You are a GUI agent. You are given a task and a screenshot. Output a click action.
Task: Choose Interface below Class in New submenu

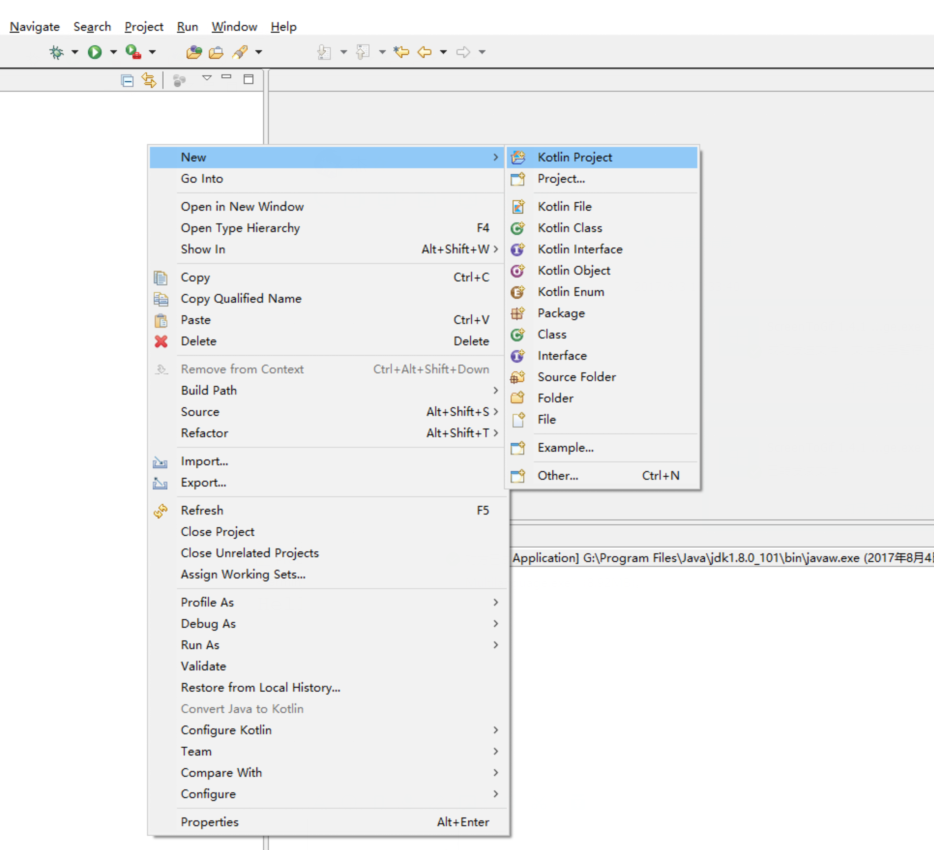602,356
